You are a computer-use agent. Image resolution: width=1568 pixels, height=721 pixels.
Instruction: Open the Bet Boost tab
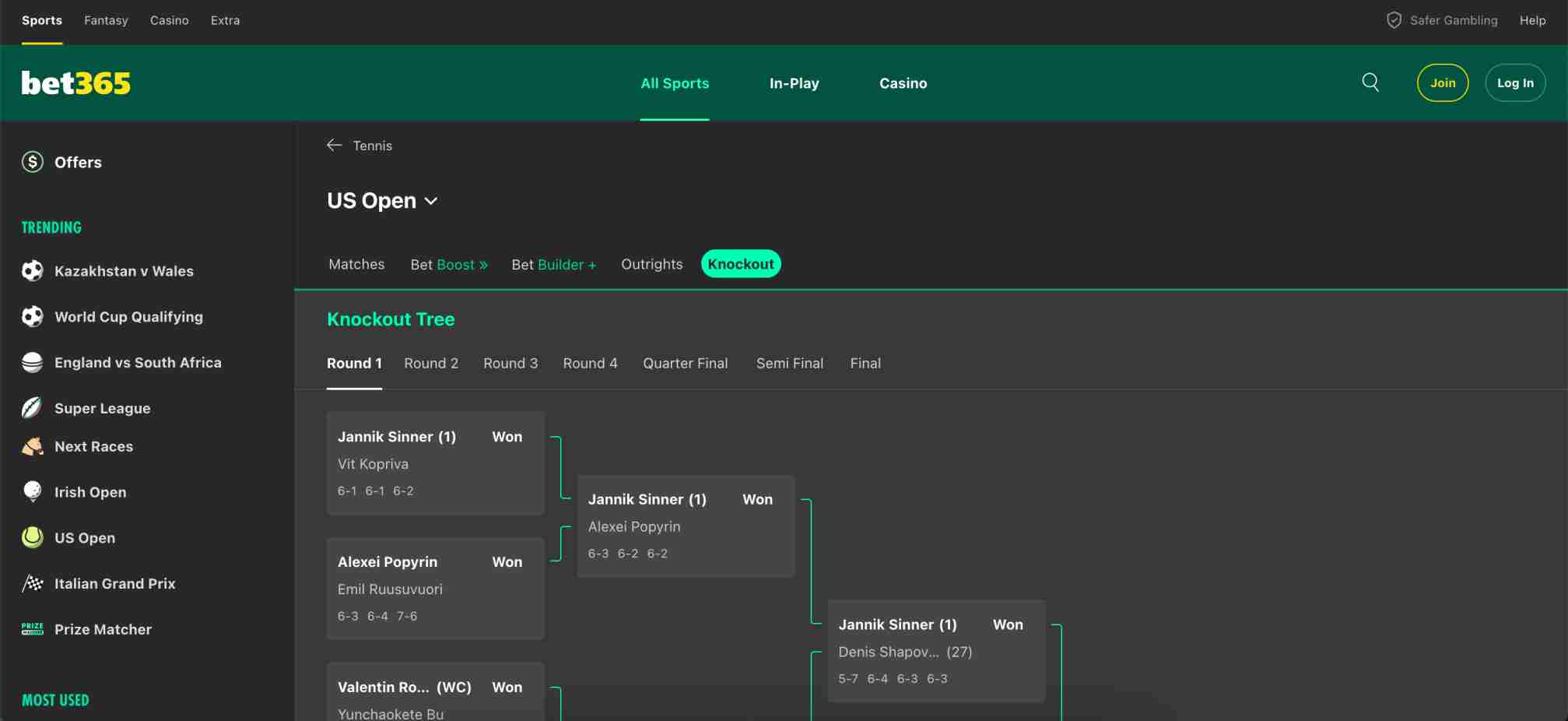[449, 265]
